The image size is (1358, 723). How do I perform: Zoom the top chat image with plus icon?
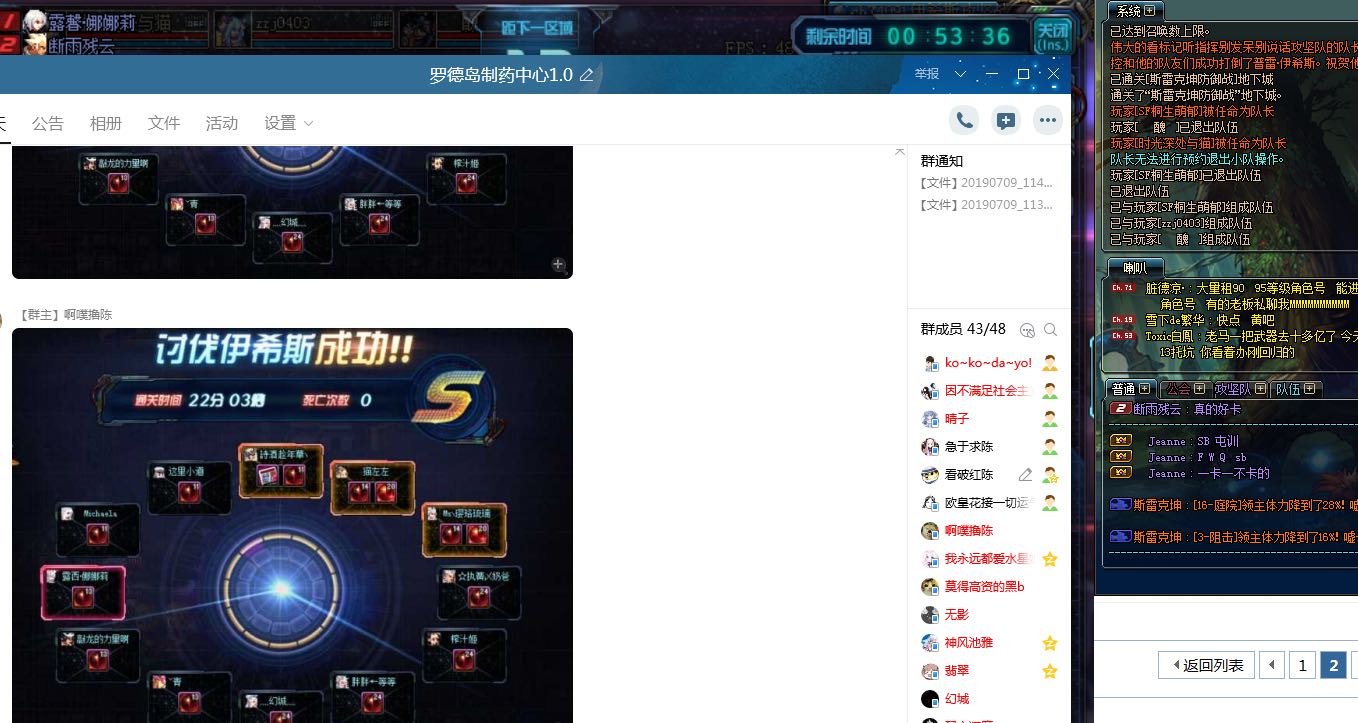coord(558,265)
